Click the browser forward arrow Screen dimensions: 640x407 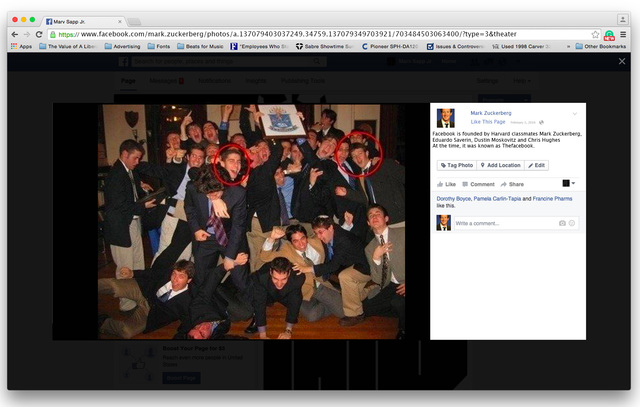(27, 34)
